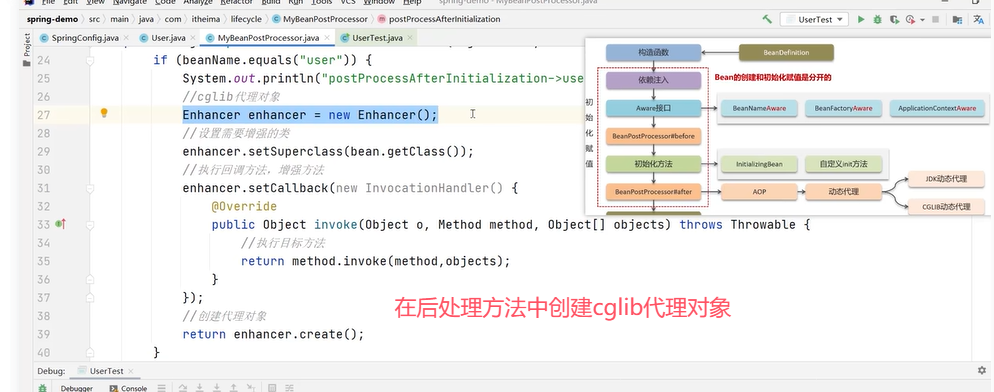The width and height of the screenshot is (994, 392).
Task: Collapse the if block fold on line 24
Action: [90, 61]
